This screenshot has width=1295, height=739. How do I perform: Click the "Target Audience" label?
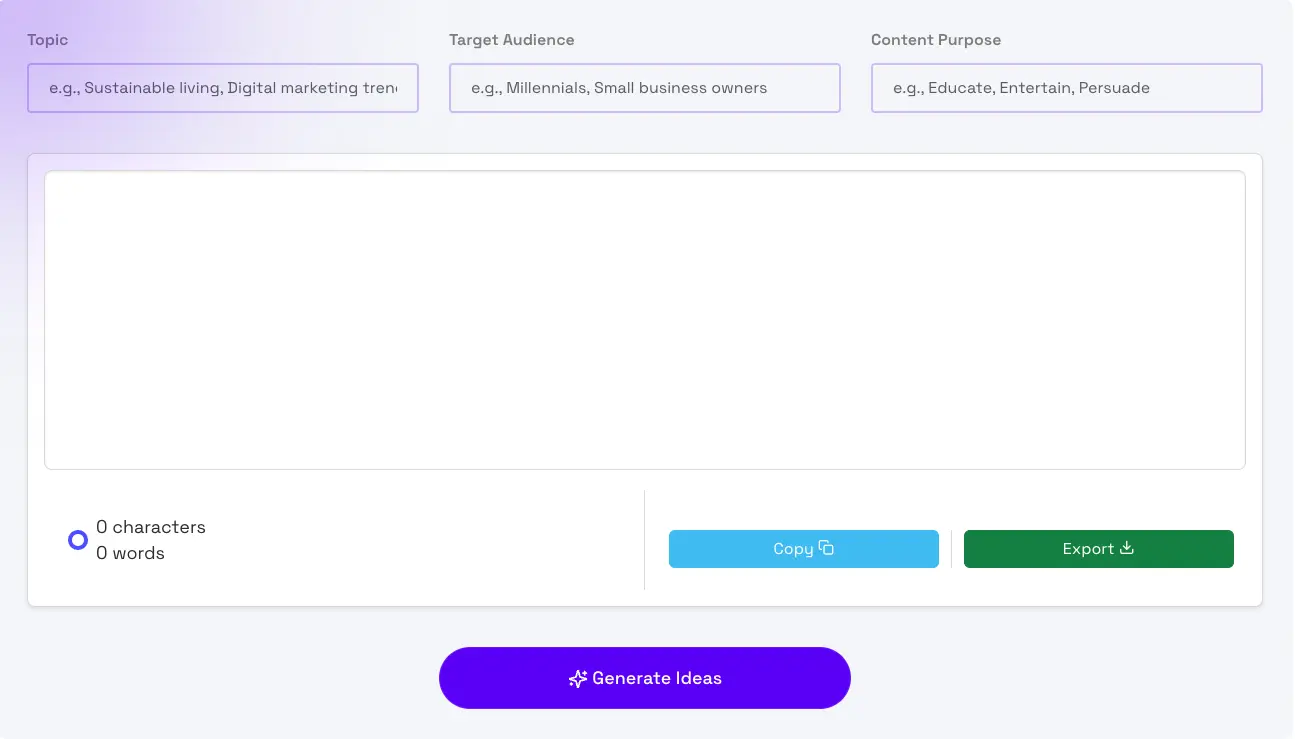tap(512, 40)
